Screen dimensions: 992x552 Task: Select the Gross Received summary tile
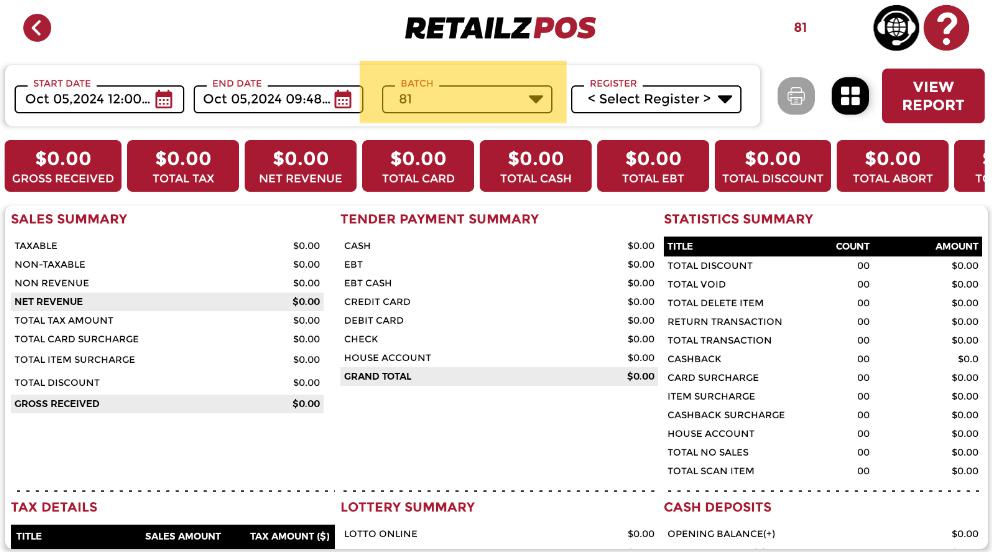point(63,166)
